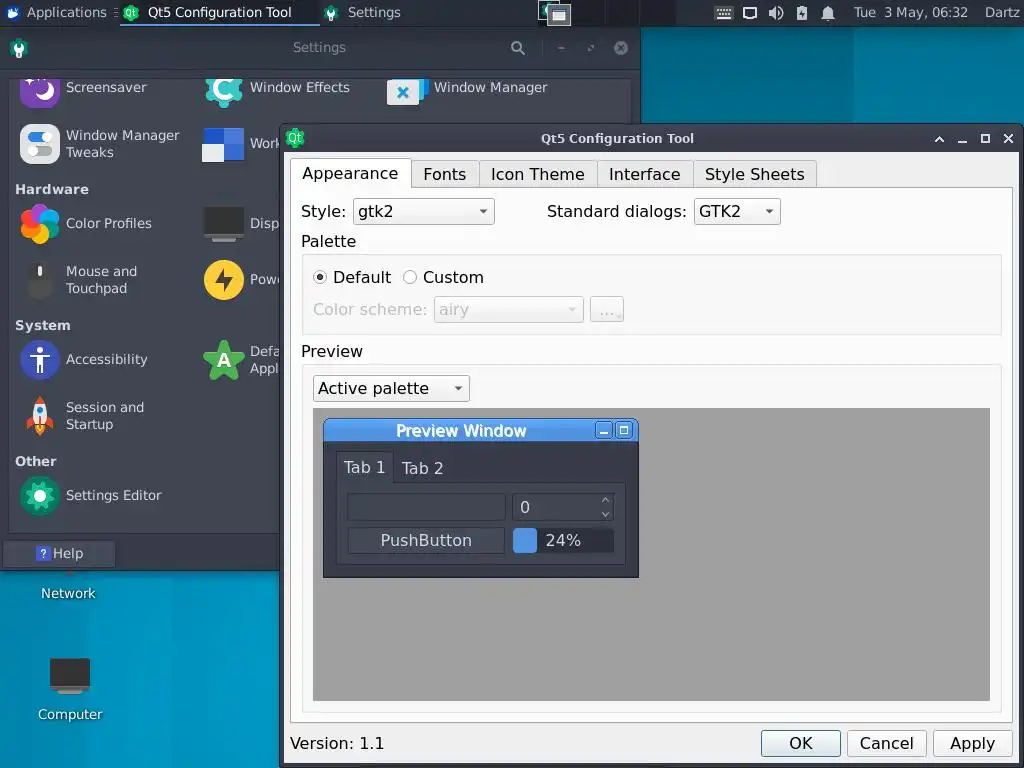The width and height of the screenshot is (1024, 768).
Task: Increase the preview spin box value
Action: 605,500
